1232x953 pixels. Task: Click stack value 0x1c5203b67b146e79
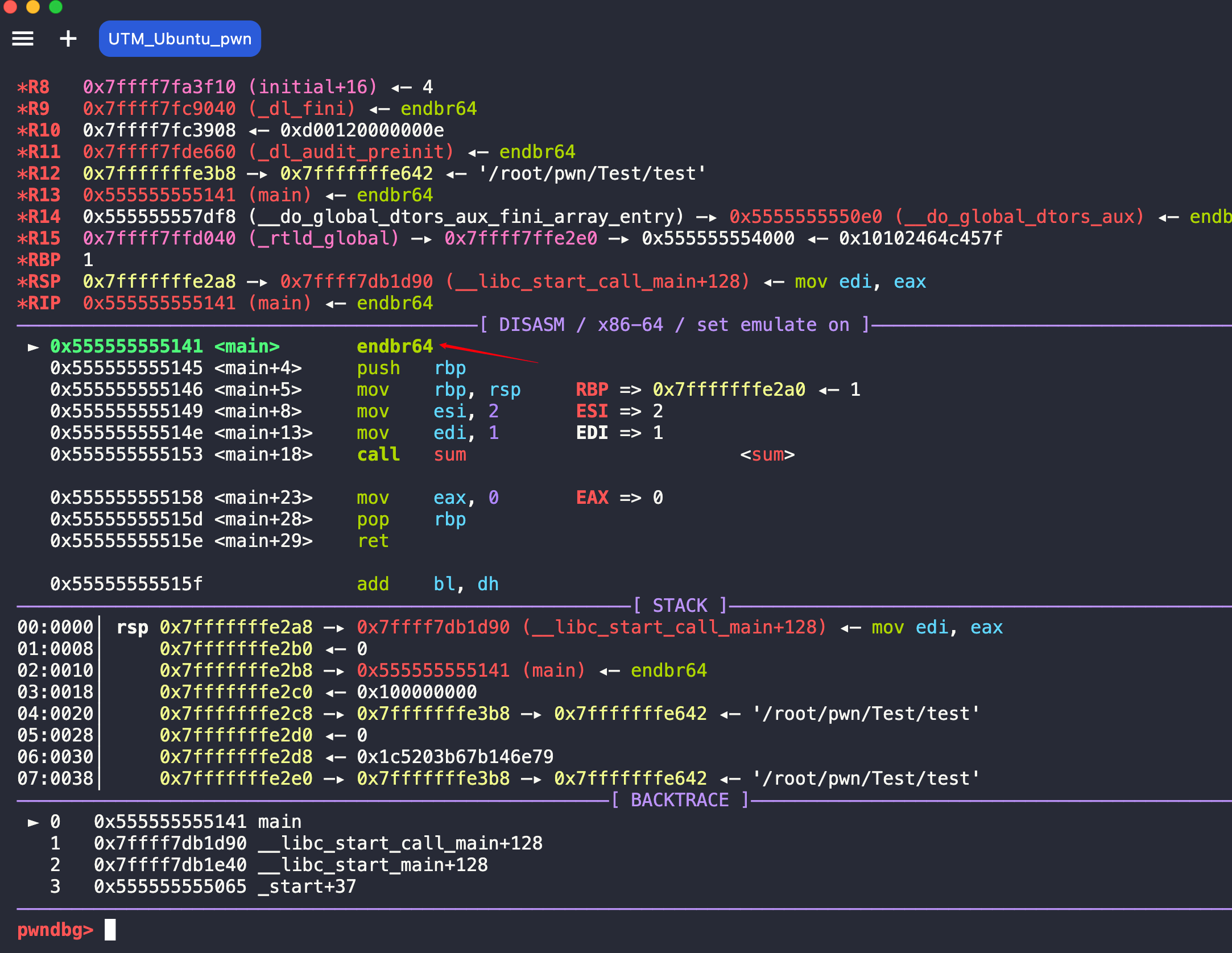tap(455, 757)
